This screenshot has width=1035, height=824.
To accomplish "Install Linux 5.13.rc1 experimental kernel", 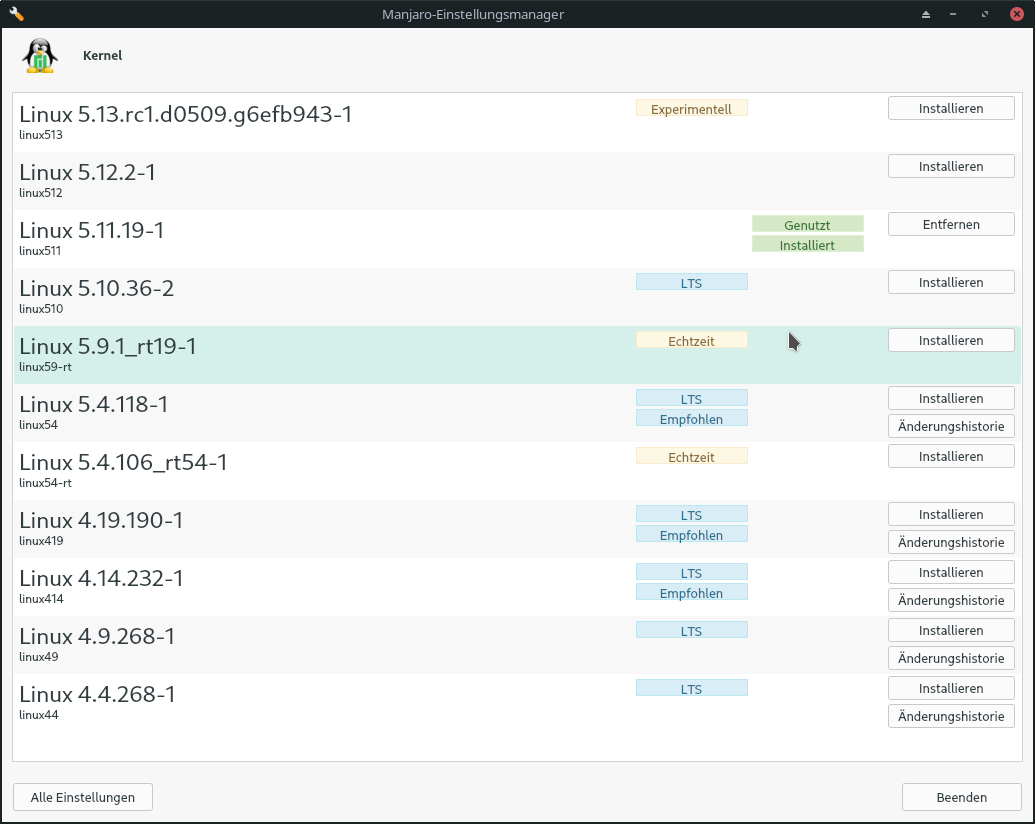I will (x=951, y=108).
